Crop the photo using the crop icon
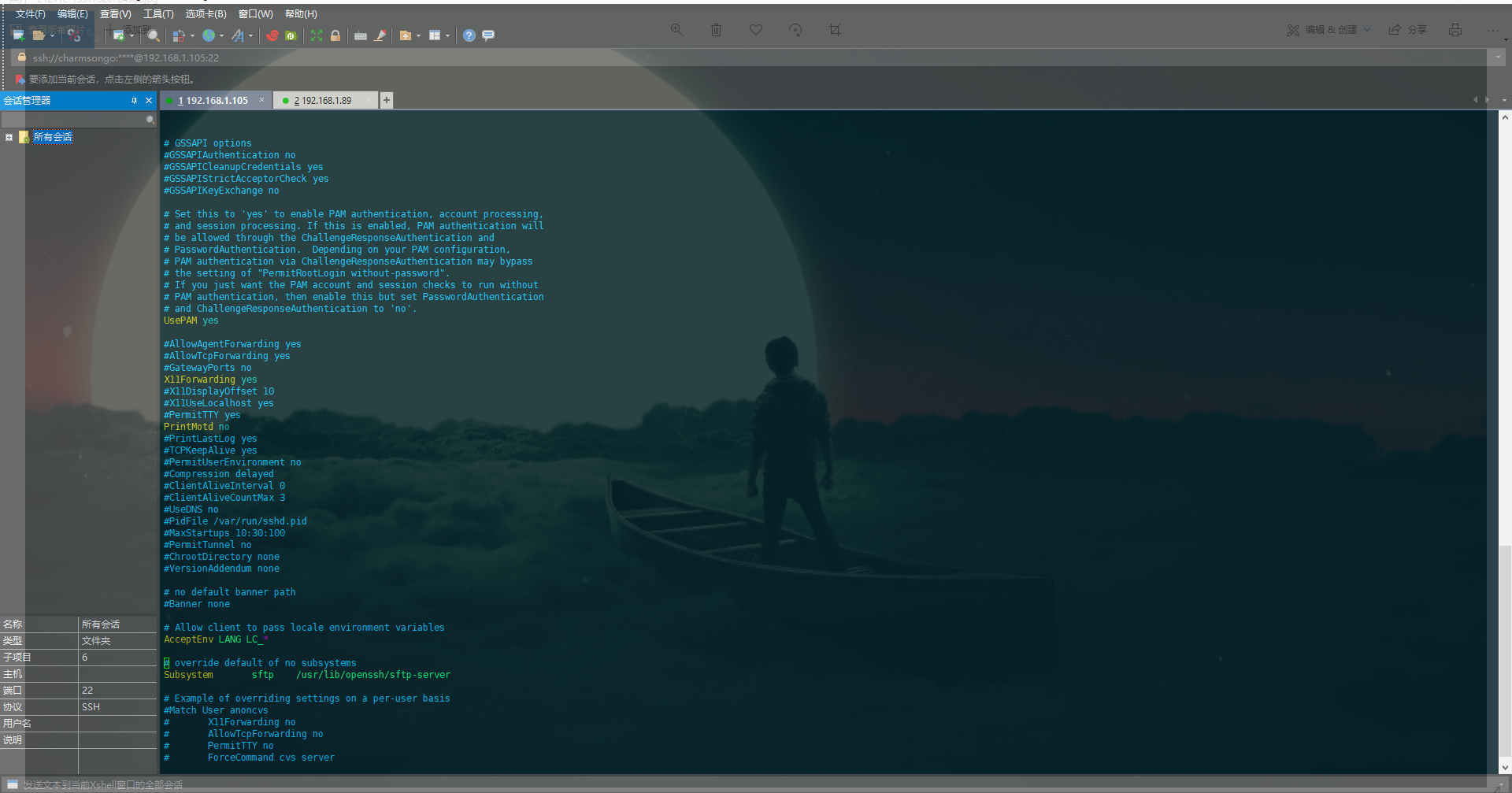1512x793 pixels. tap(835, 30)
